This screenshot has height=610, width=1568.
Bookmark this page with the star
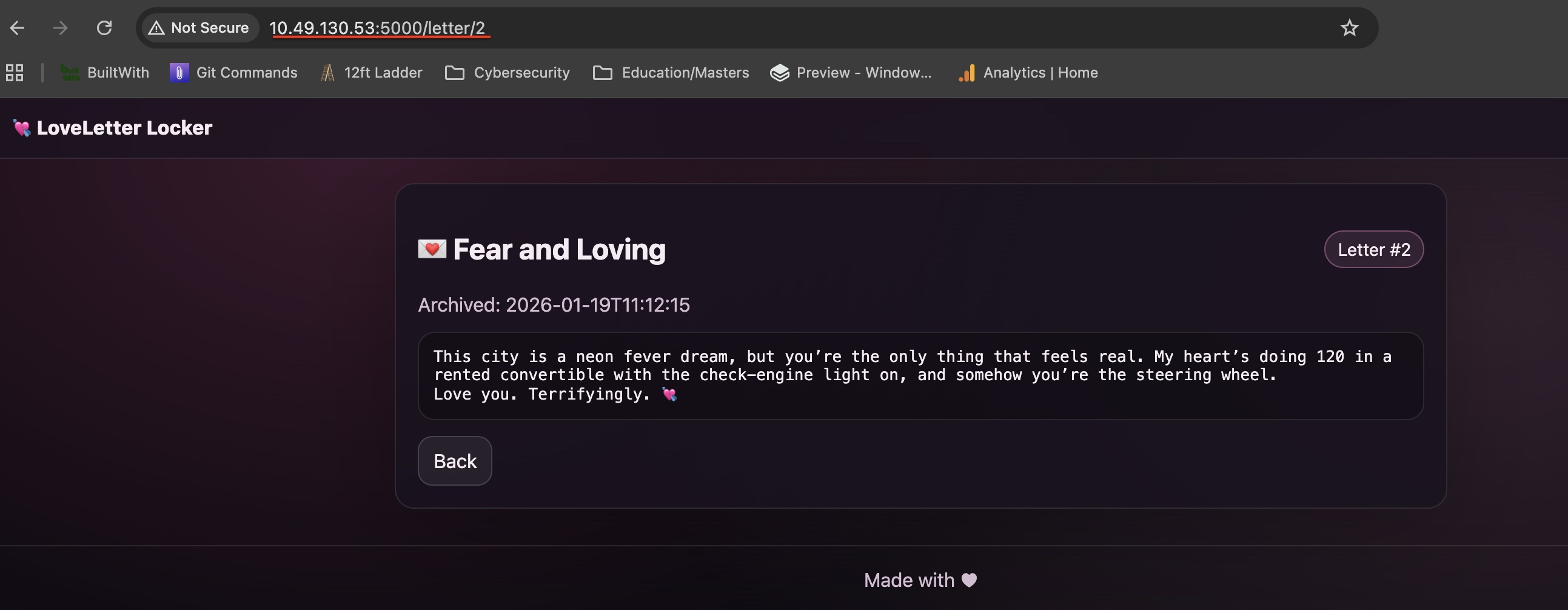point(1349,27)
